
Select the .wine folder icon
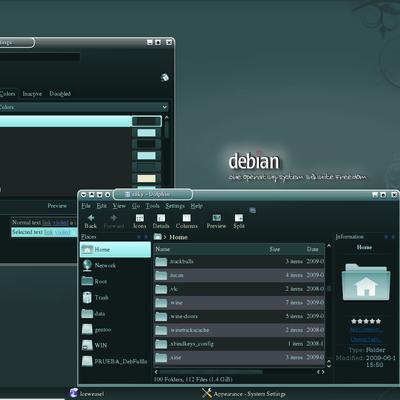(x=161, y=302)
